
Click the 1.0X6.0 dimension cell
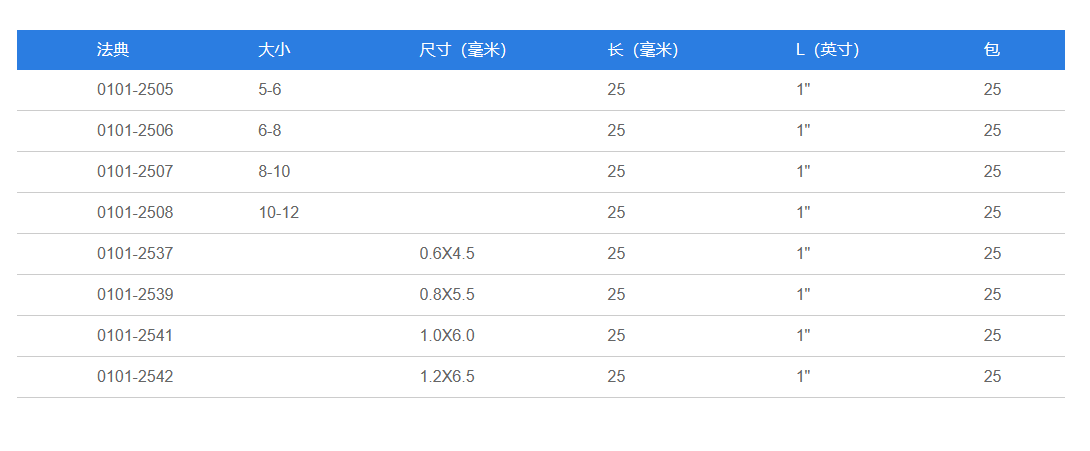pyautogui.click(x=447, y=336)
